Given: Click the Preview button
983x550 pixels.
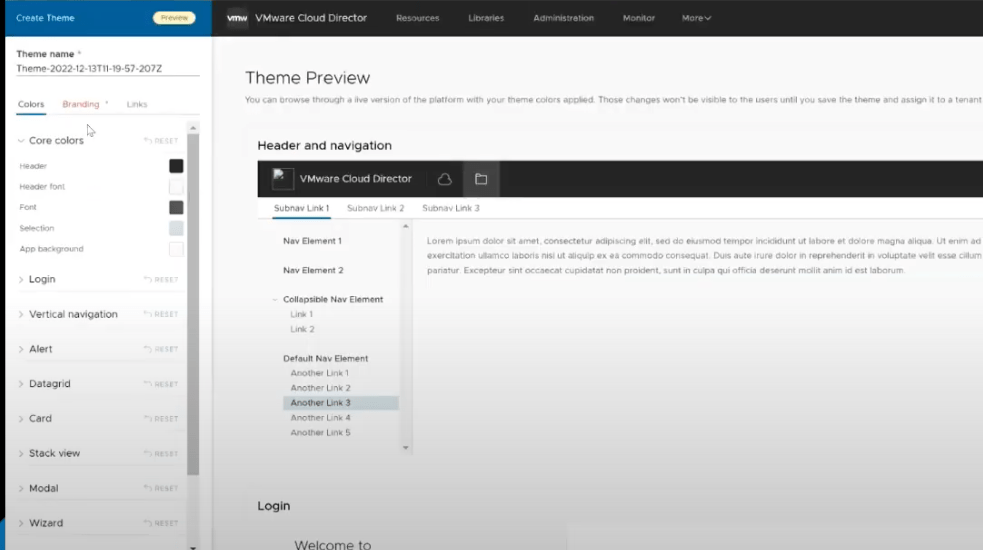Looking at the screenshot, I should [x=174, y=18].
